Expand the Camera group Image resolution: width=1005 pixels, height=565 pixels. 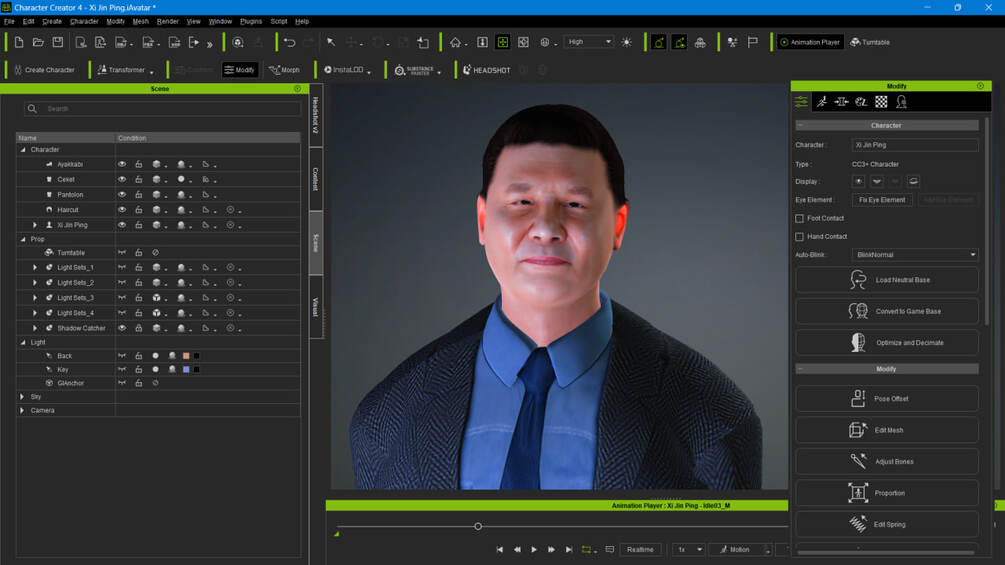click(22, 410)
